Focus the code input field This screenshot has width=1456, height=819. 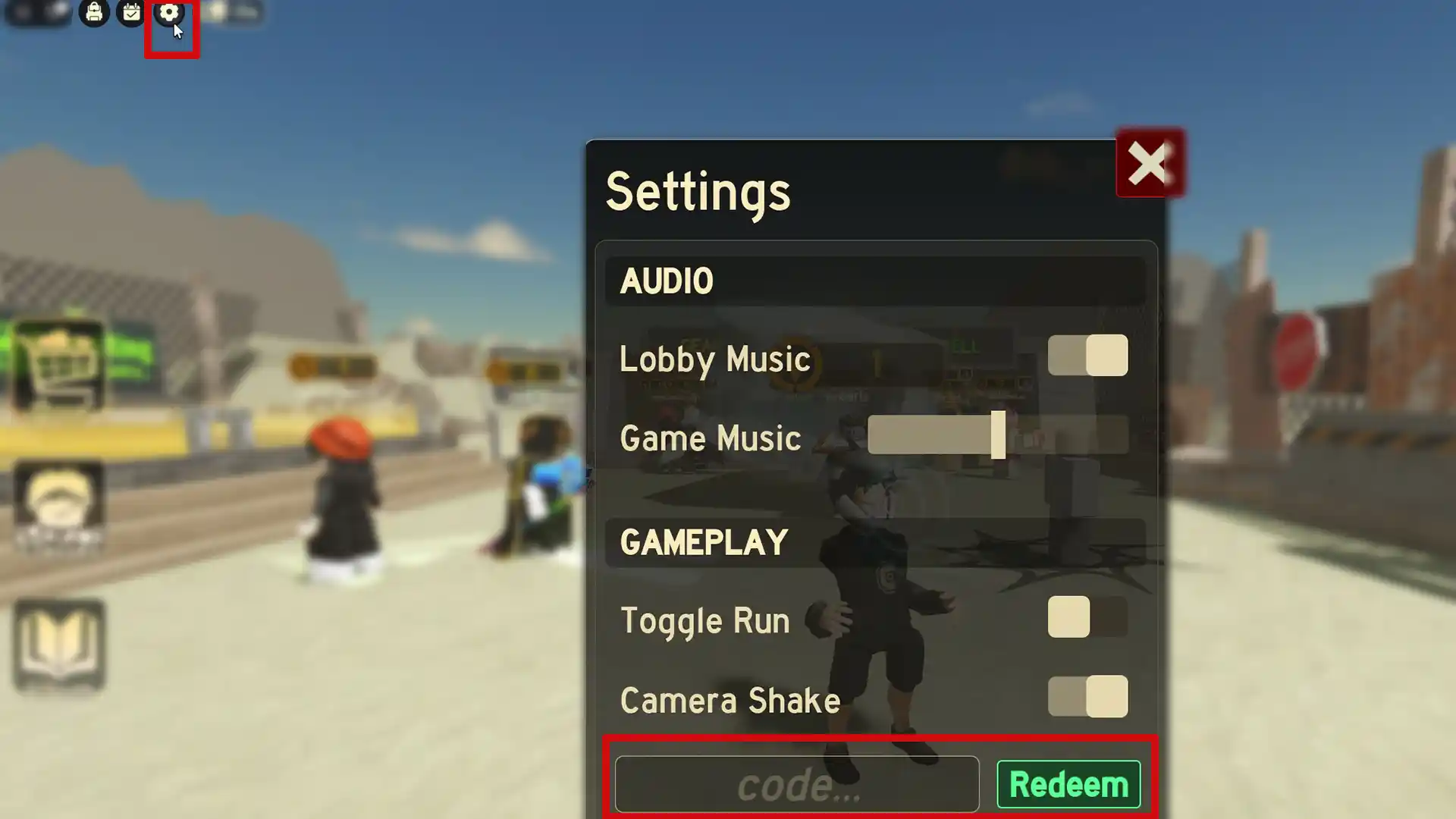click(797, 784)
